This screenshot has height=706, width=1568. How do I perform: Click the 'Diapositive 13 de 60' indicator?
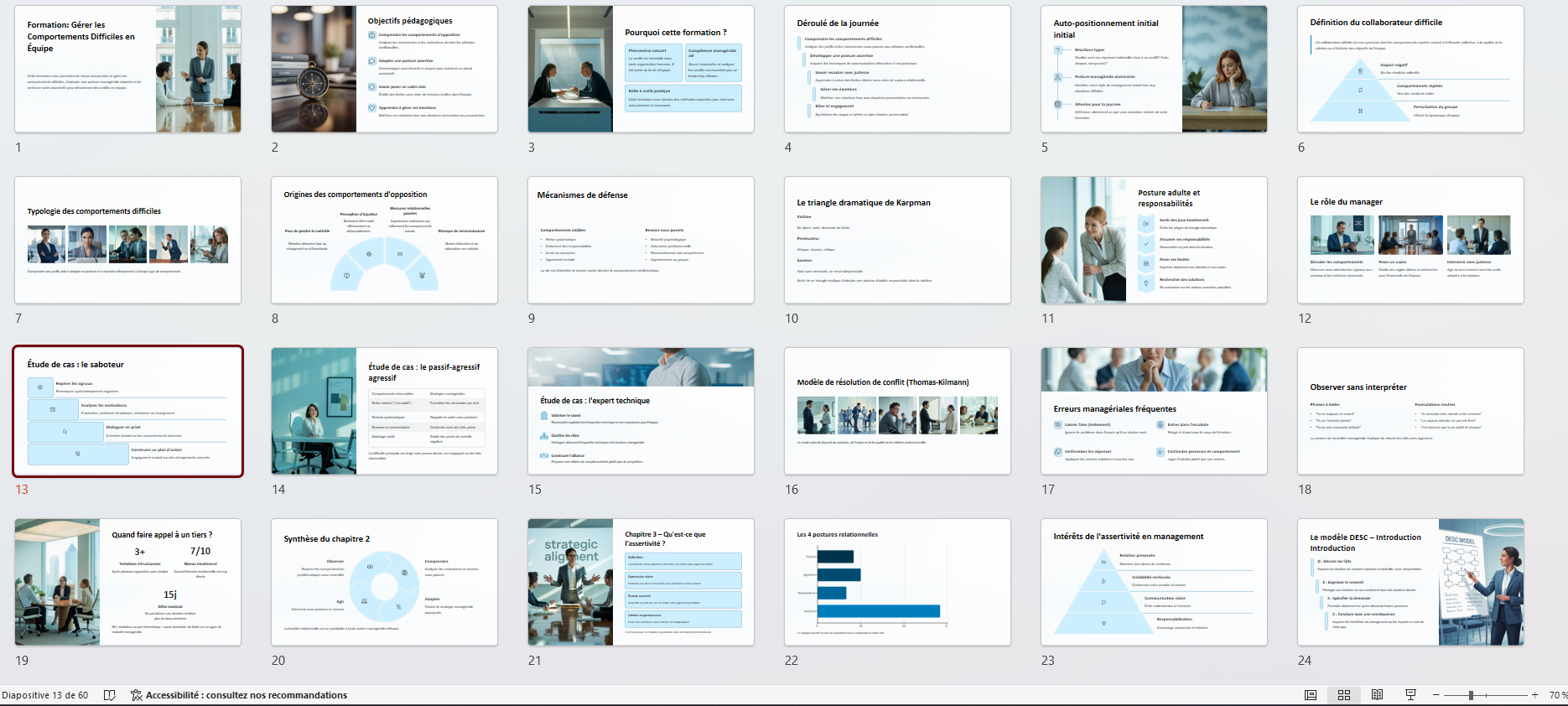45,695
